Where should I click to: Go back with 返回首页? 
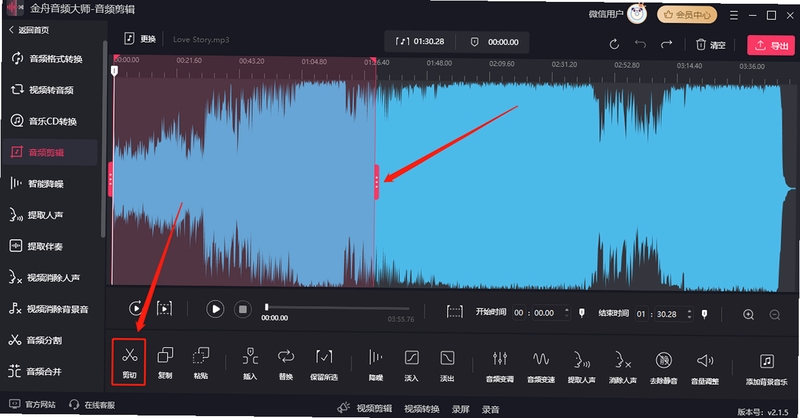click(x=30, y=30)
